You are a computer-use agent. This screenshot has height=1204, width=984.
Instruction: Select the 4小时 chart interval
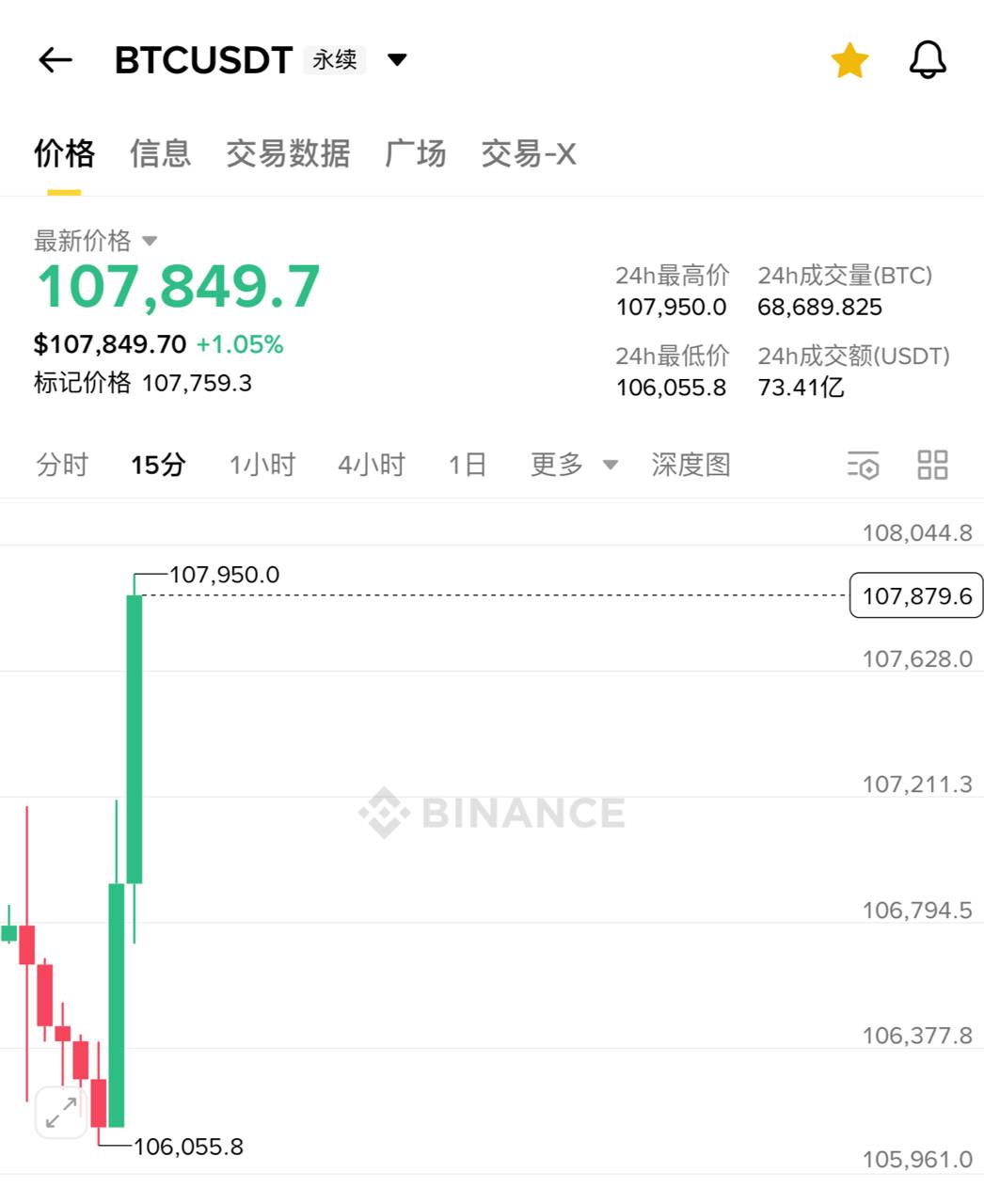(372, 465)
